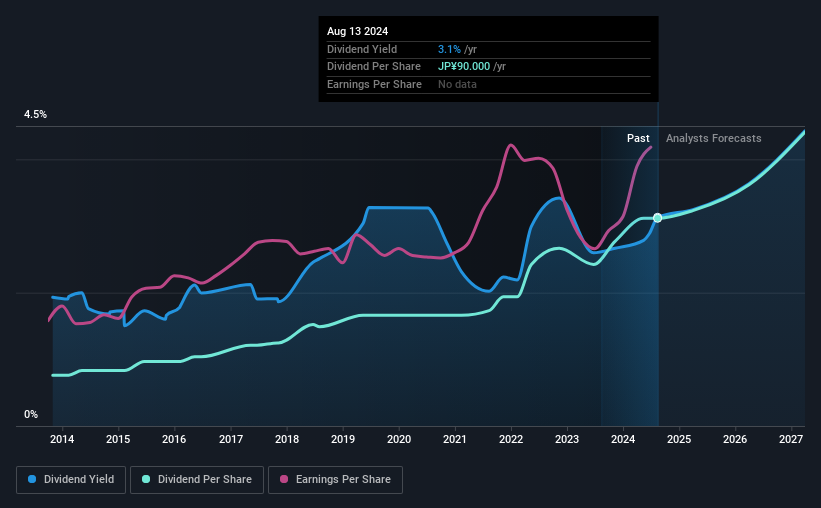Click the tooltip Dividend Per Share row label
821x508 pixels.
tap(374, 67)
